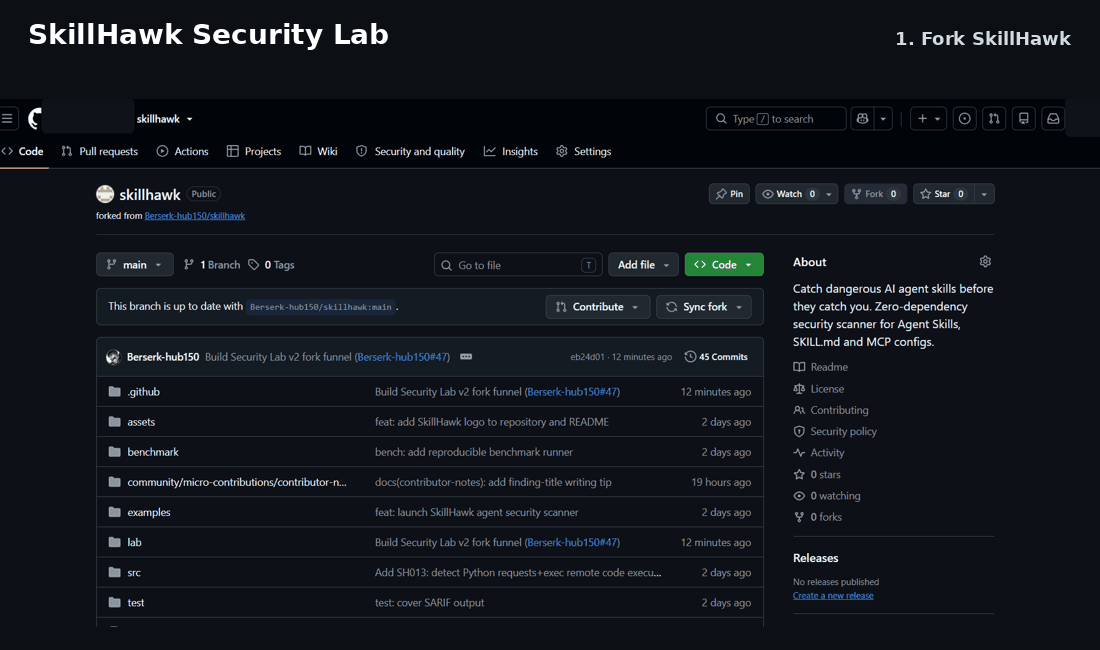Click the Go to file search field
The width and height of the screenshot is (1100, 650).
pyautogui.click(x=518, y=264)
